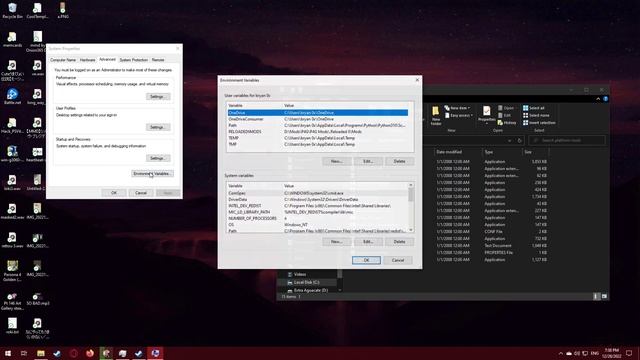Open the memcards desktop icon
Viewport: 640px width, 360px height.
coord(12,40)
